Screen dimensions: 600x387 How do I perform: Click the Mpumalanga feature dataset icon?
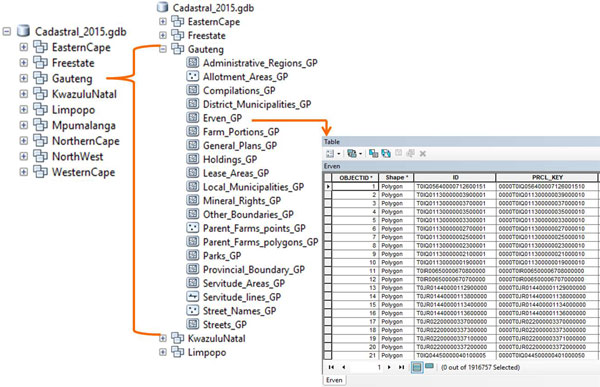[x=40, y=125]
